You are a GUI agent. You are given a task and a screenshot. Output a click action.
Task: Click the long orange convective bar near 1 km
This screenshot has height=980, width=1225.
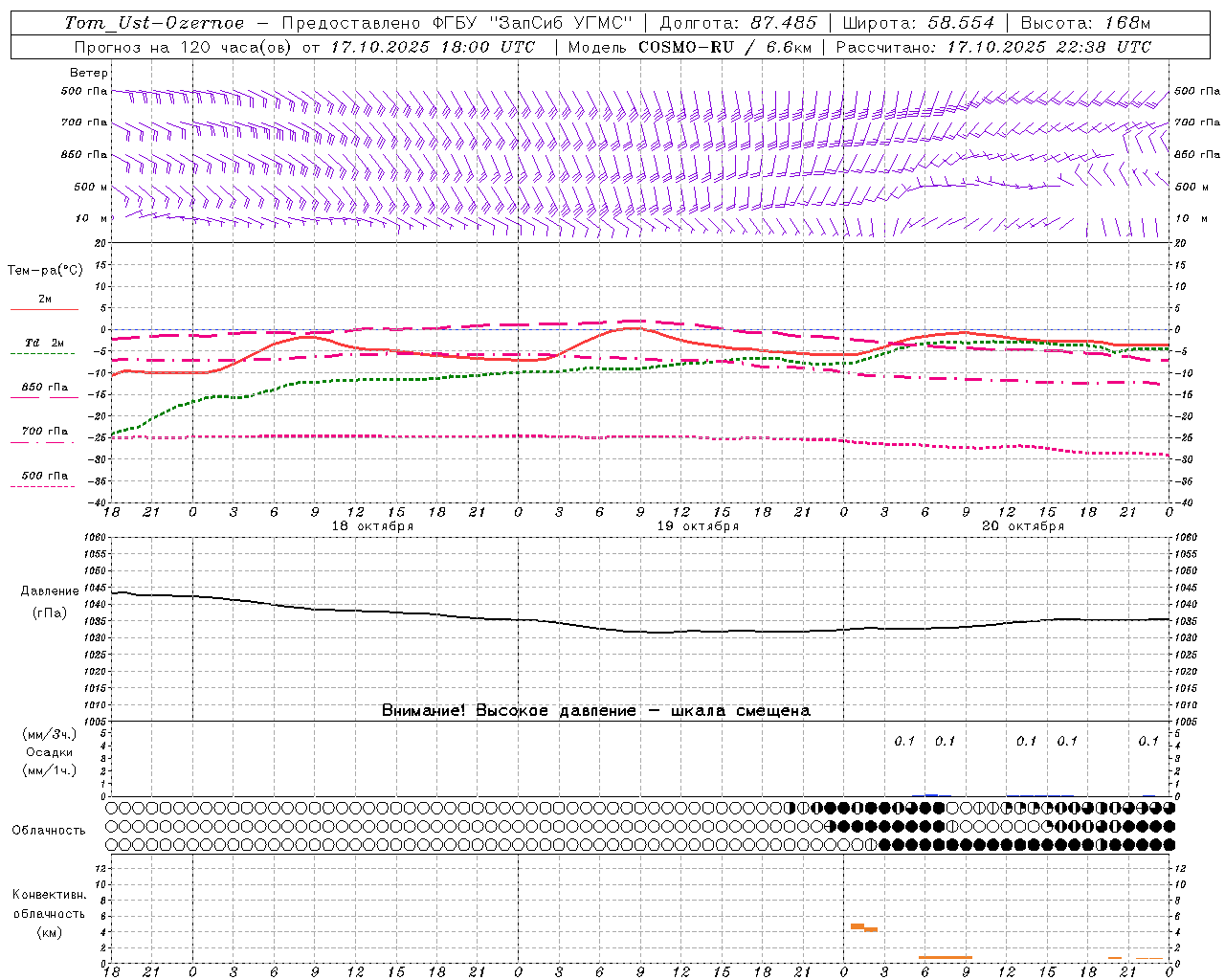[946, 957]
